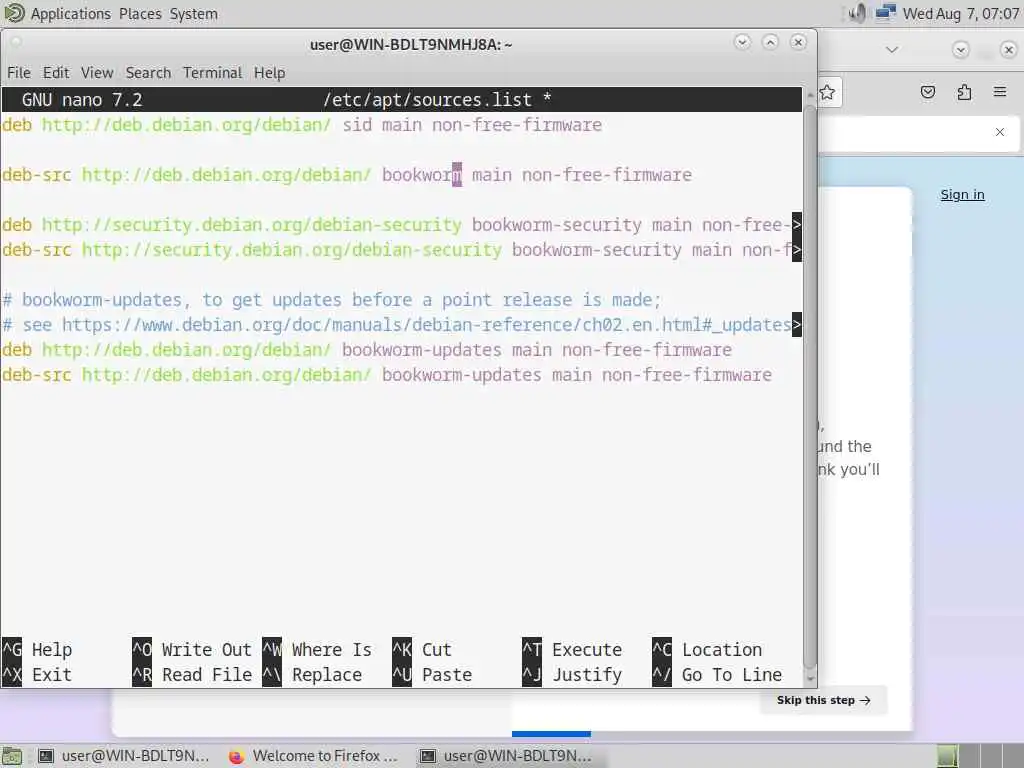The width and height of the screenshot is (1024, 768).
Task: Click the ^O Write Out shortcut label
Action: coord(192,650)
